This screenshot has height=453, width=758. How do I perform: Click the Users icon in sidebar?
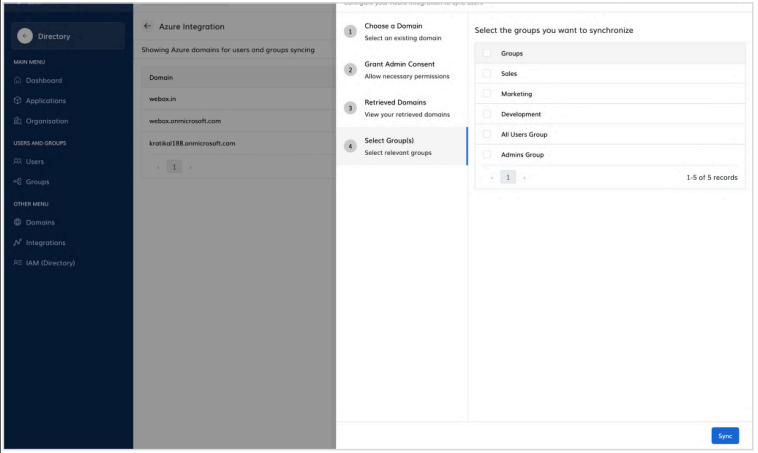point(17,161)
